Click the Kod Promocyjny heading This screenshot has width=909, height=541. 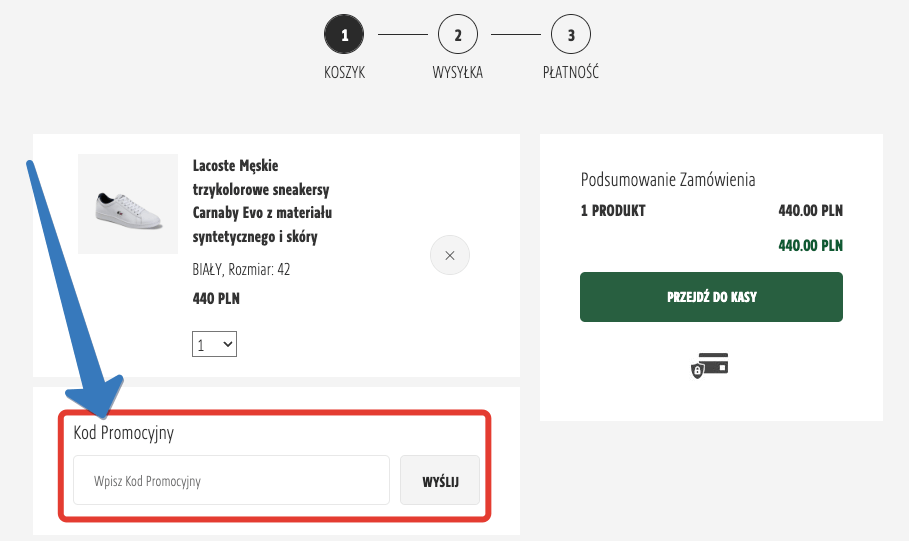(124, 433)
